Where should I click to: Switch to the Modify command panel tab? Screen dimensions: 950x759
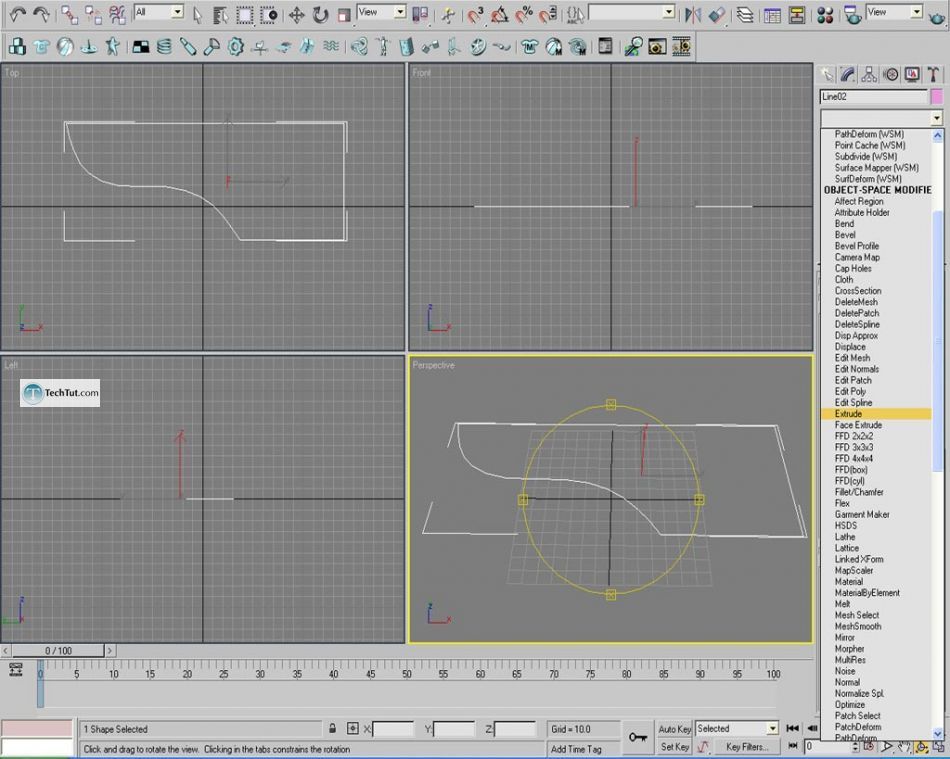click(x=848, y=75)
